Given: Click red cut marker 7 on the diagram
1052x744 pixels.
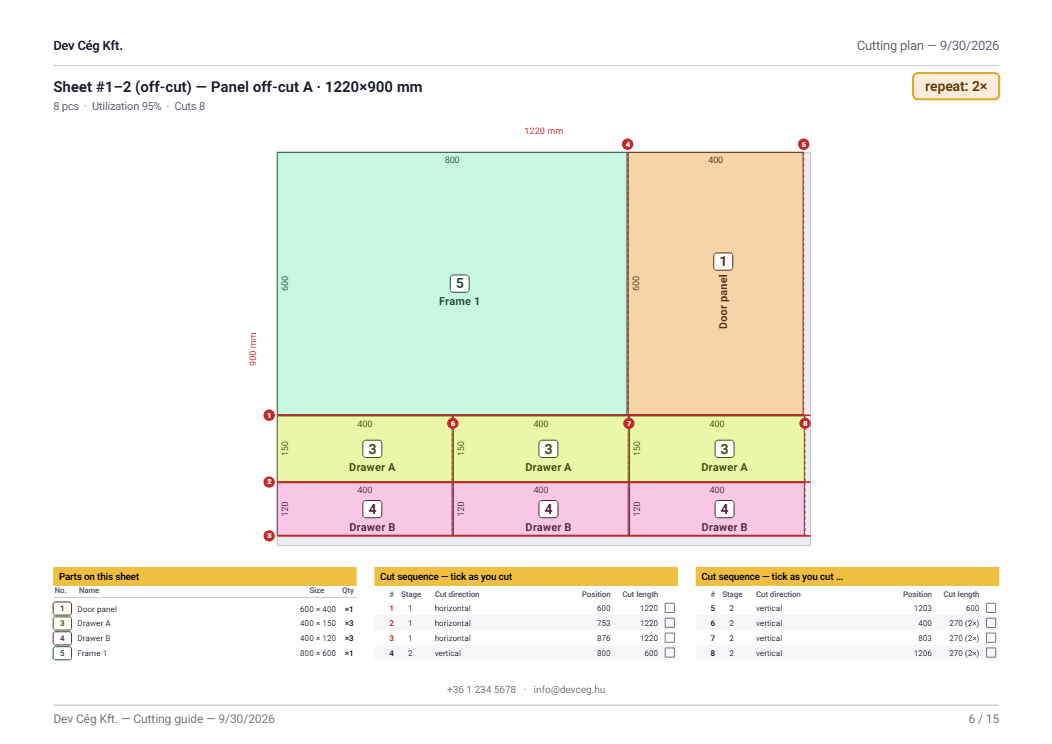Looking at the screenshot, I should 629,423.
